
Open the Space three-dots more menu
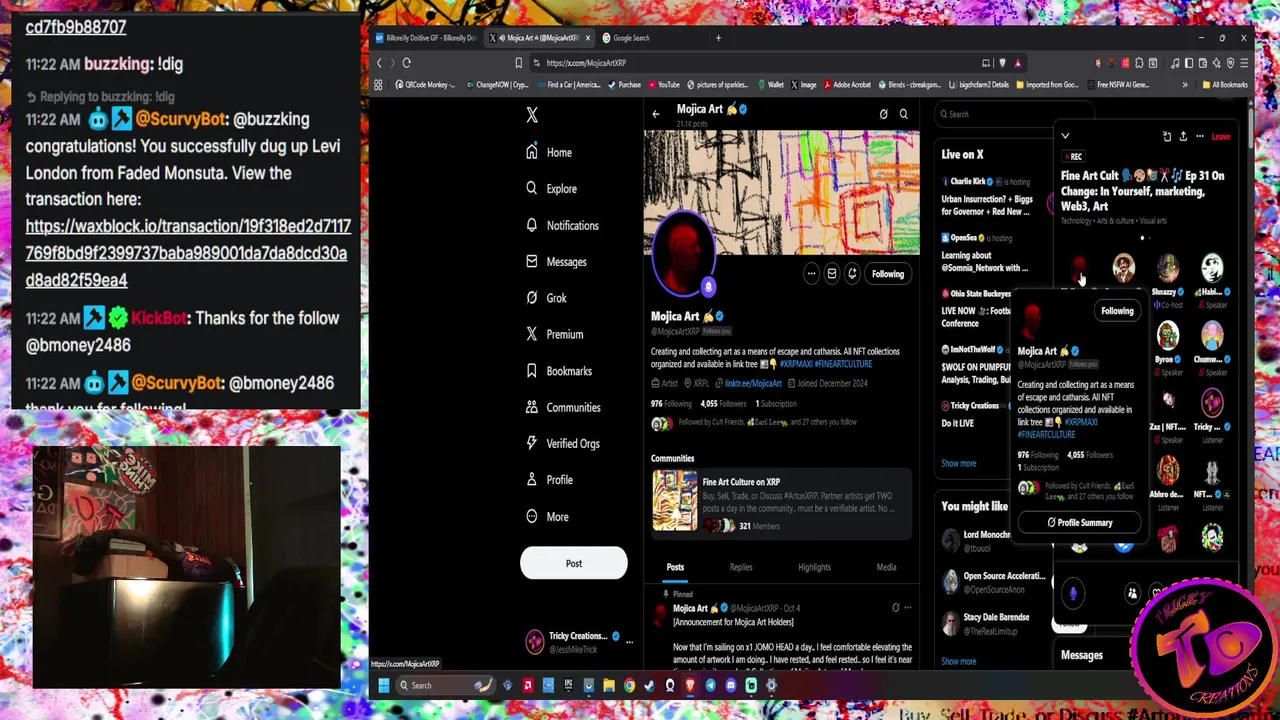coord(1199,136)
